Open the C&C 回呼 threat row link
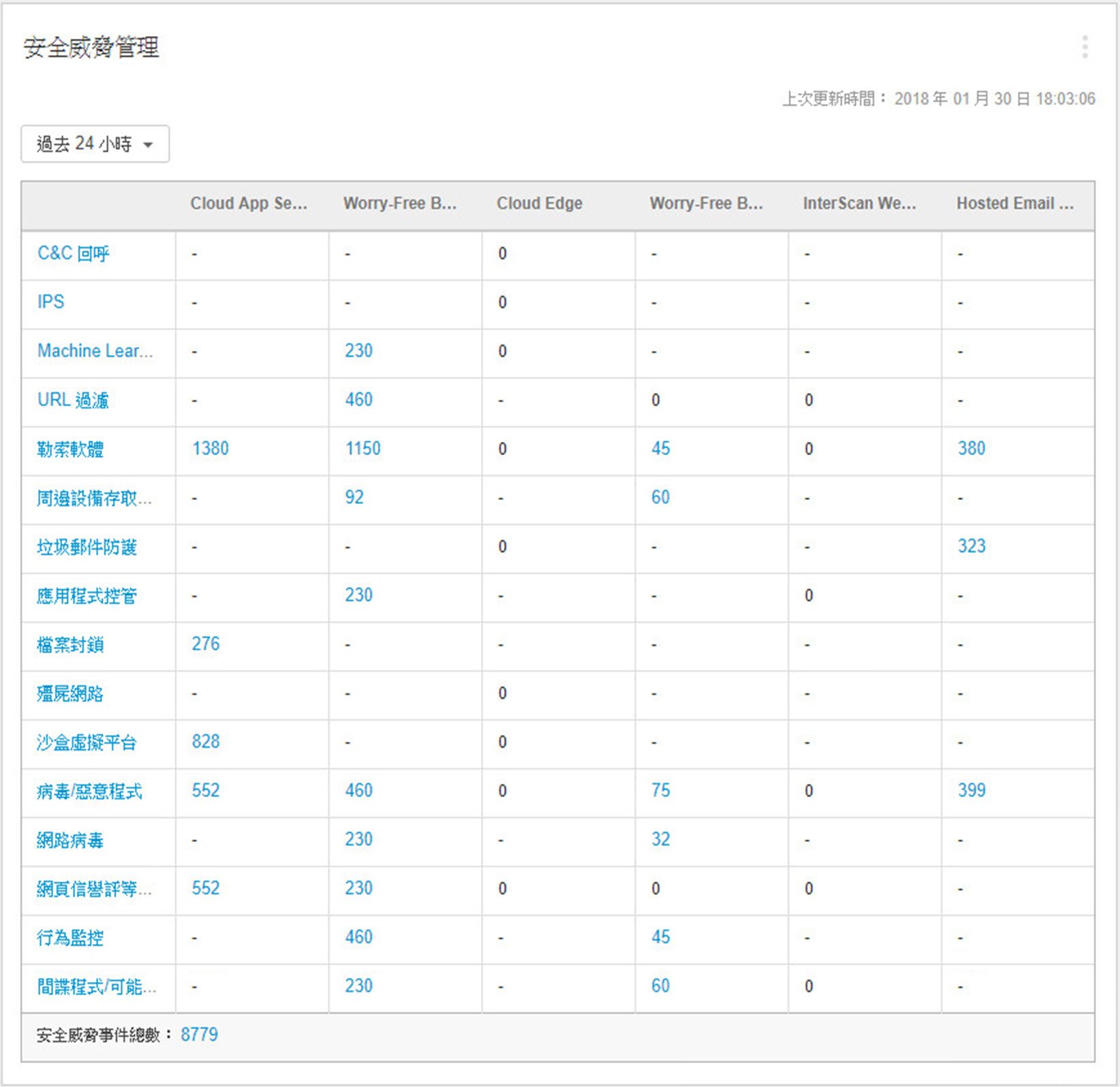This screenshot has height=1087, width=1120. [73, 253]
